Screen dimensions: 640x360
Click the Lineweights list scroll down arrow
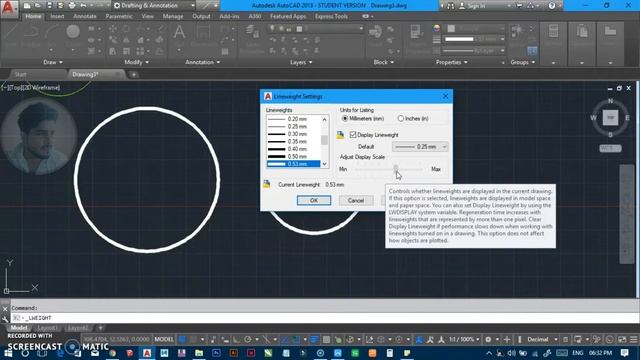pos(324,164)
